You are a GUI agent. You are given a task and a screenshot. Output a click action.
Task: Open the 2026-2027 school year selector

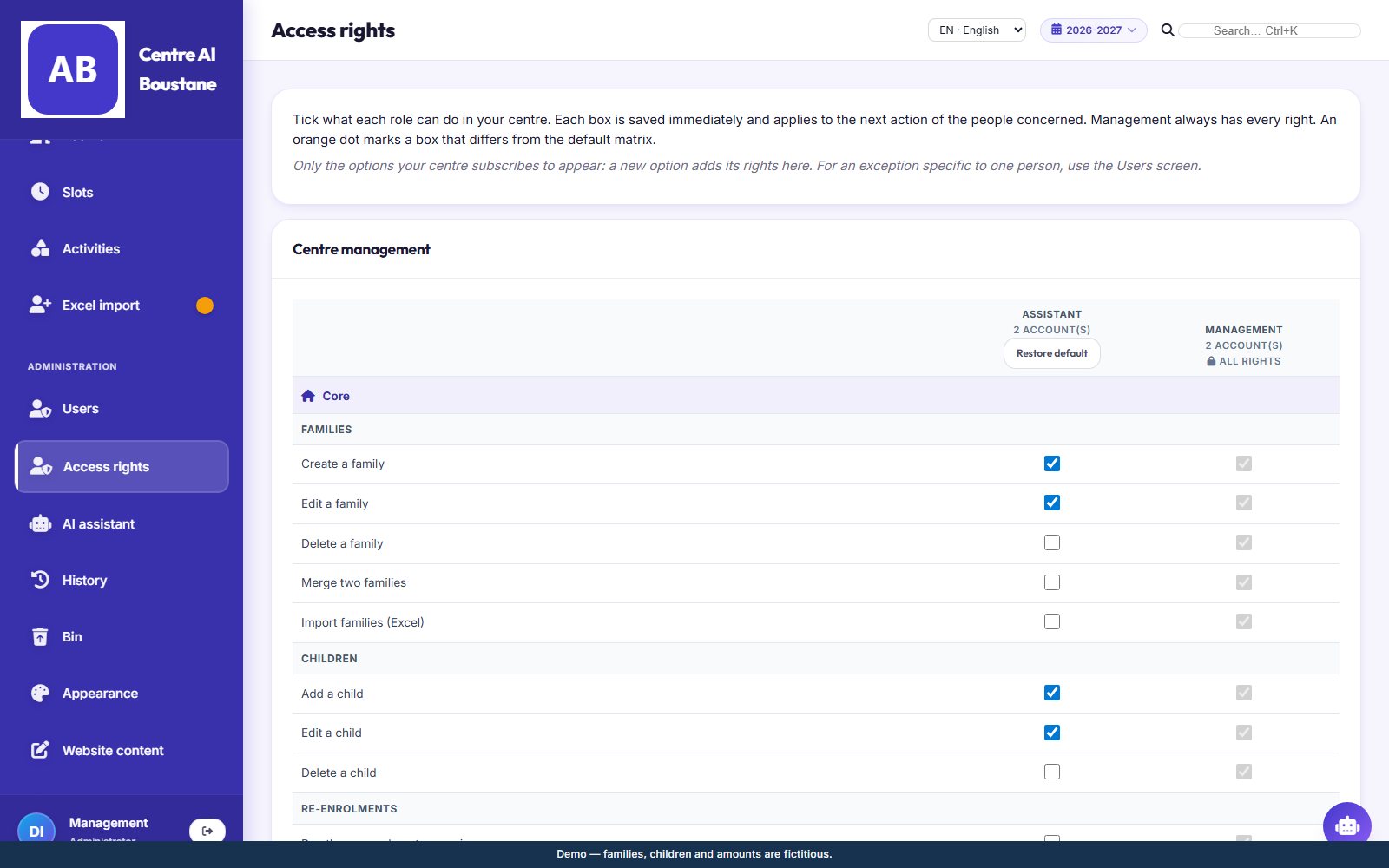click(1094, 30)
